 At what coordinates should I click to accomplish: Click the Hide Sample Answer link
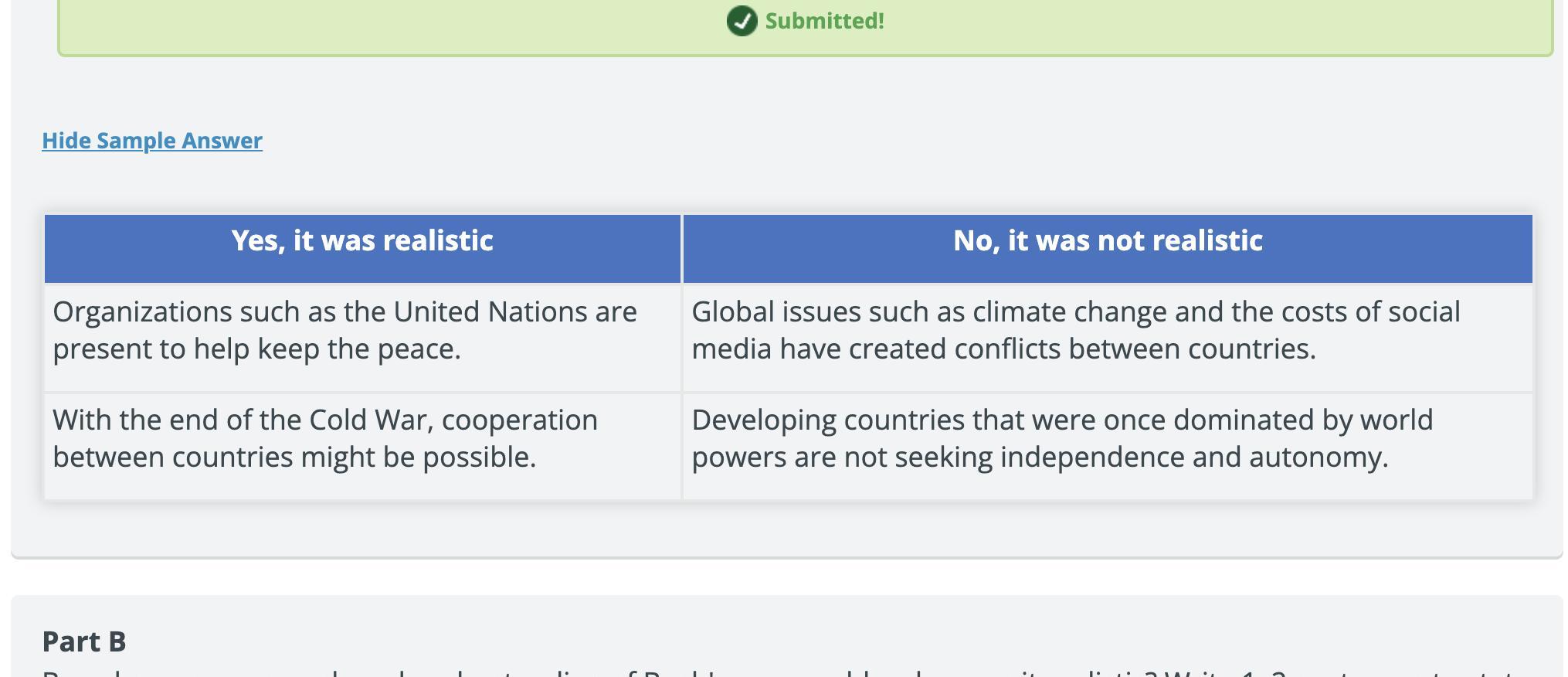152,141
